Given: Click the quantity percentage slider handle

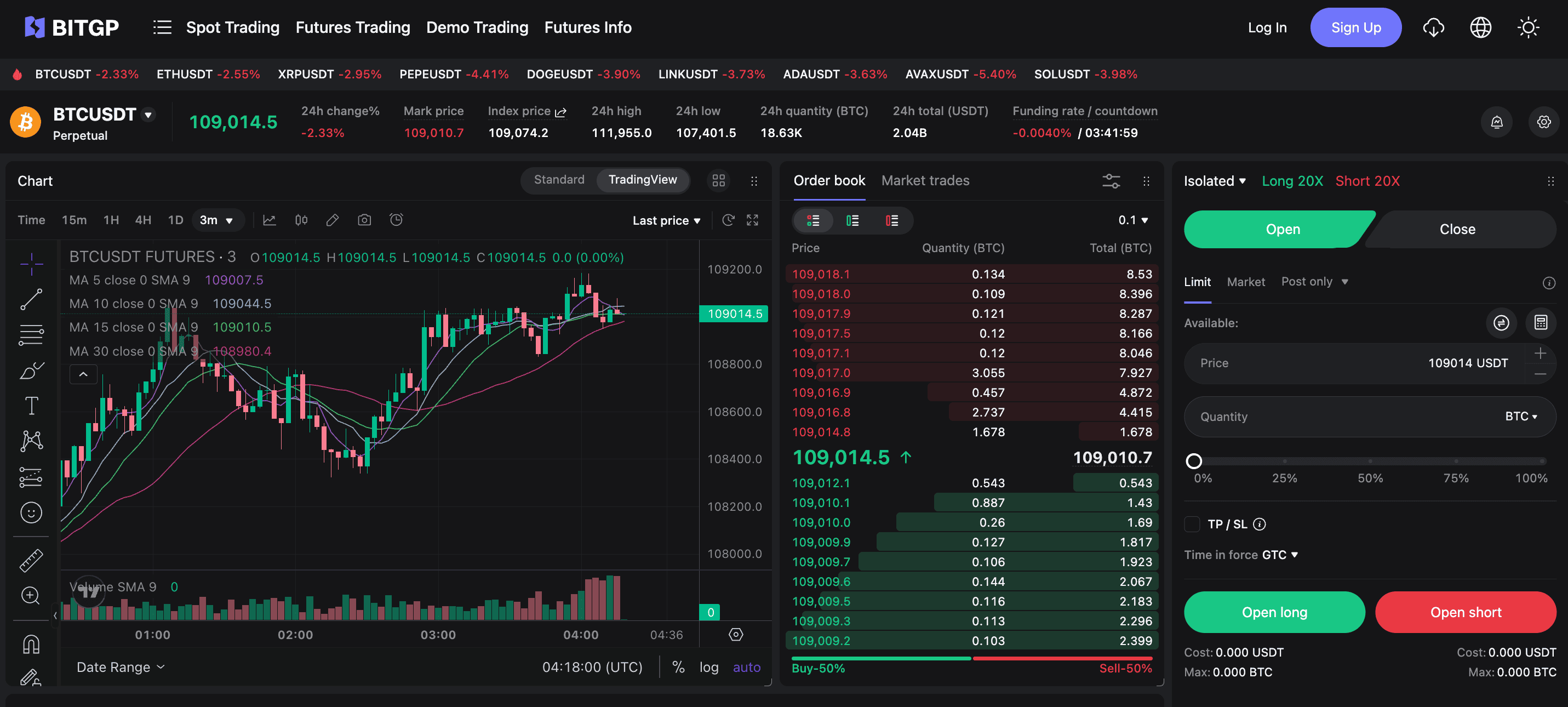Looking at the screenshot, I should tap(1194, 461).
